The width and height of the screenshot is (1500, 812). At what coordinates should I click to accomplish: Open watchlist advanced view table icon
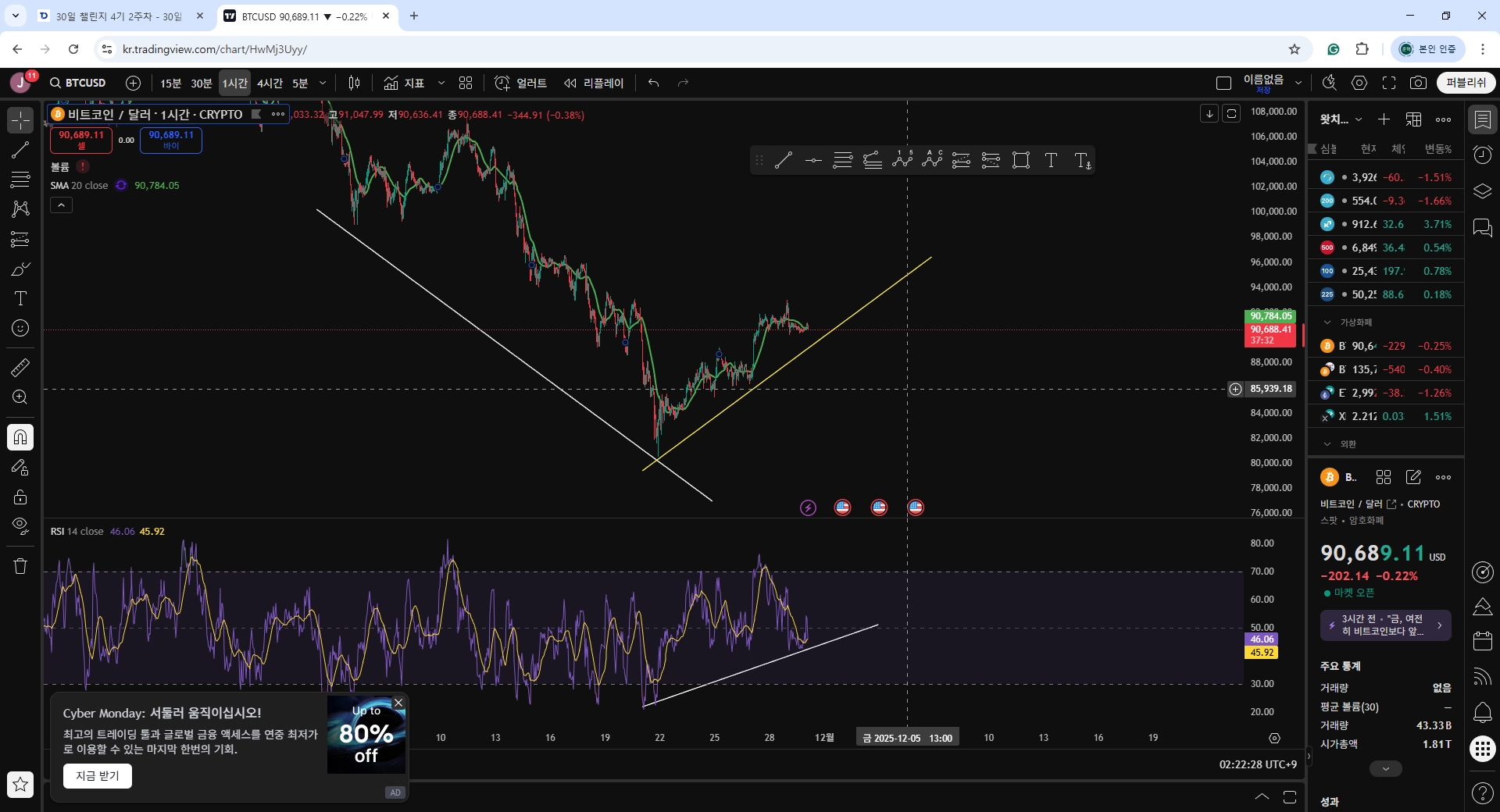pos(1413,119)
